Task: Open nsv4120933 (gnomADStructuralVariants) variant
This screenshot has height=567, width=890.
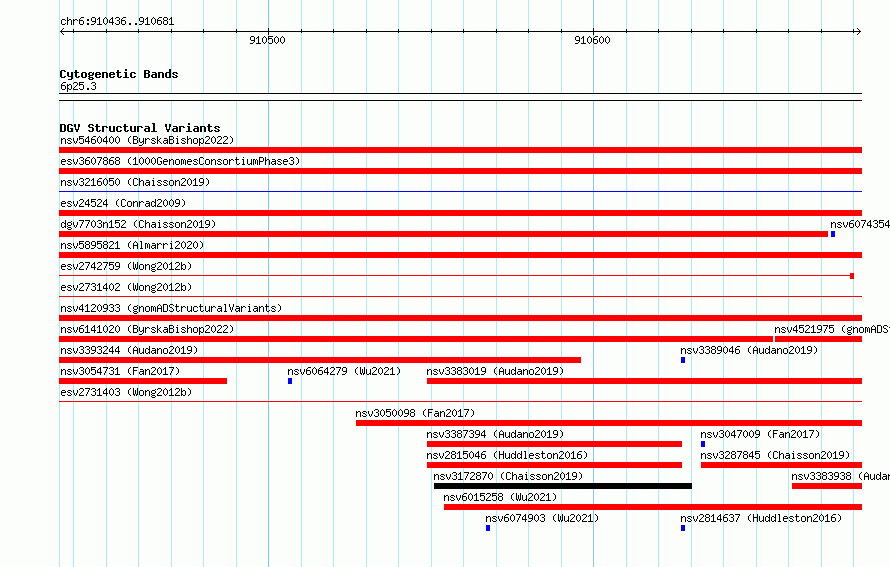Action: (x=171, y=308)
